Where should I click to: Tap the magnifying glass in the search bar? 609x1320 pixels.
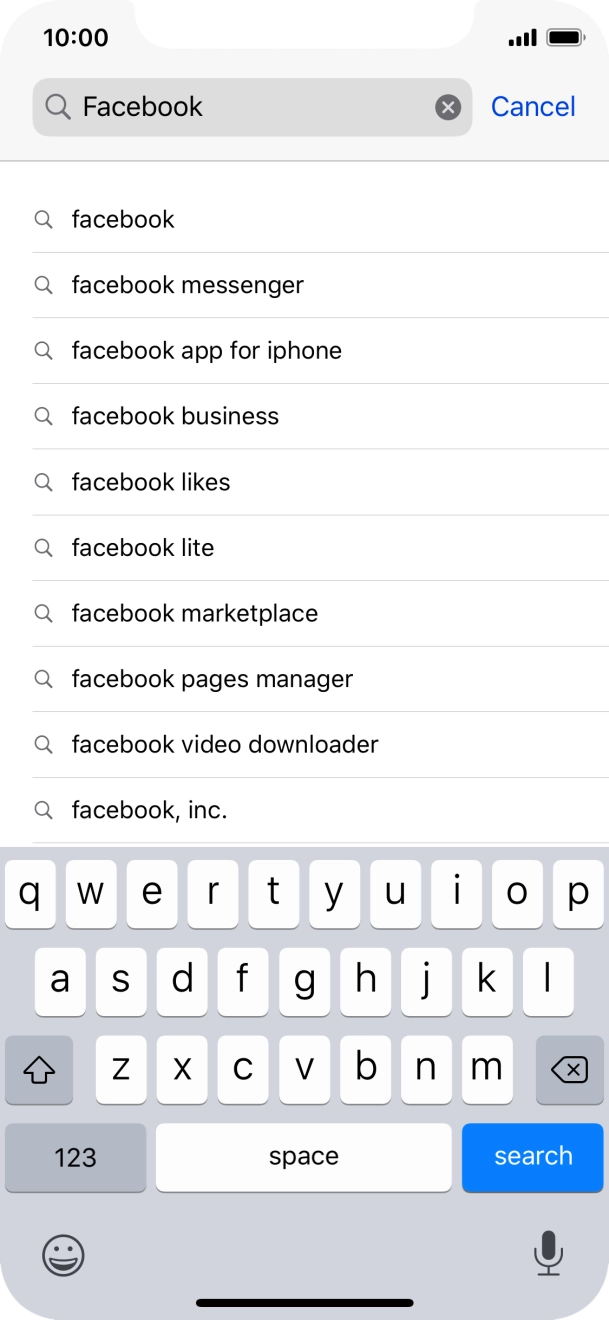click(x=57, y=106)
